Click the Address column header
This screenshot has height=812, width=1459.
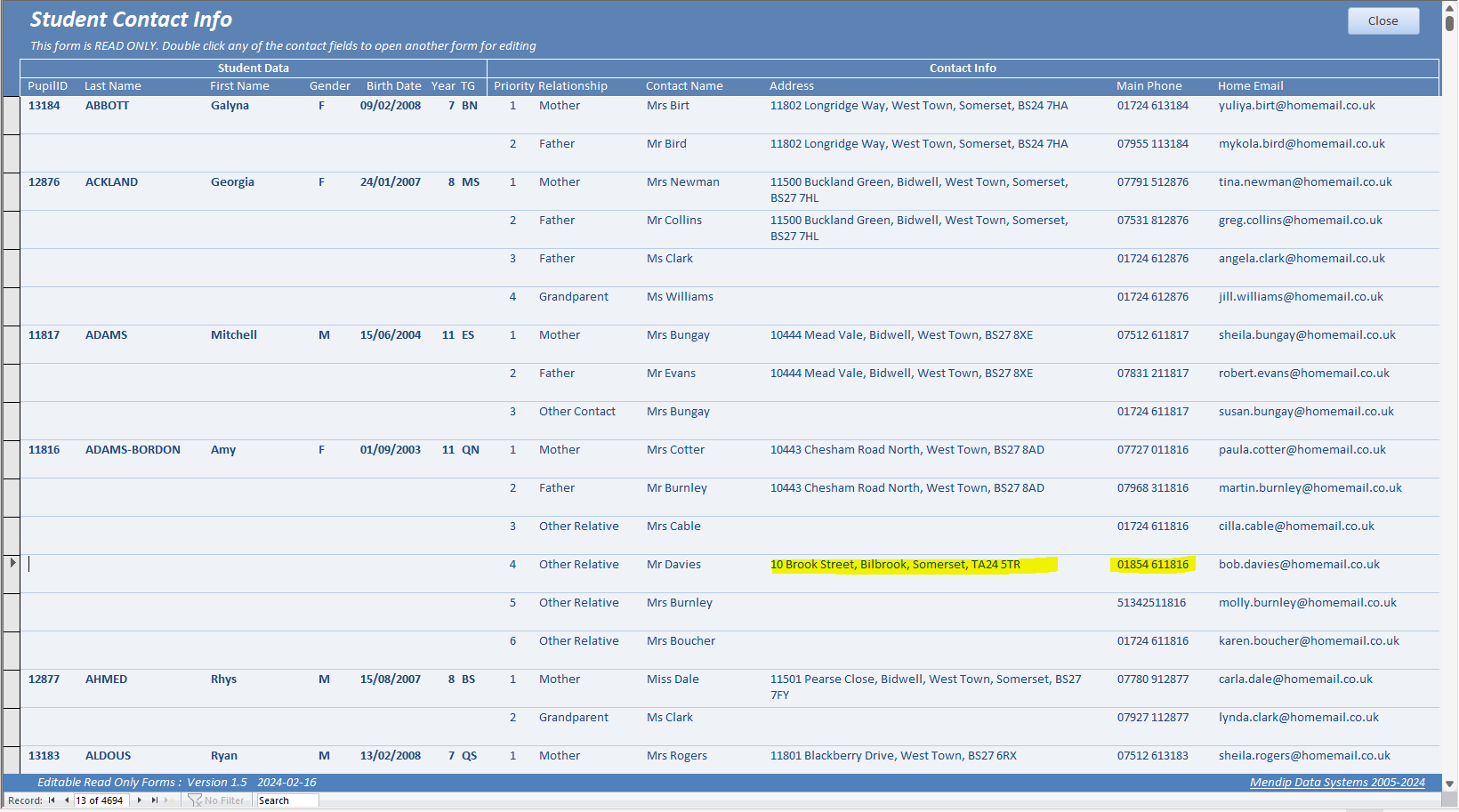[792, 86]
